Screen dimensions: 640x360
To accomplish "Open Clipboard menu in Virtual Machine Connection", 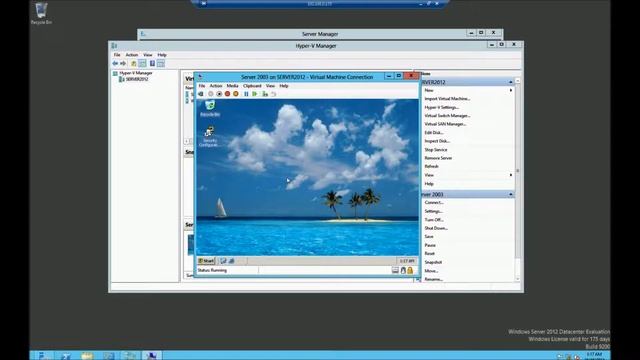I will tap(252, 86).
